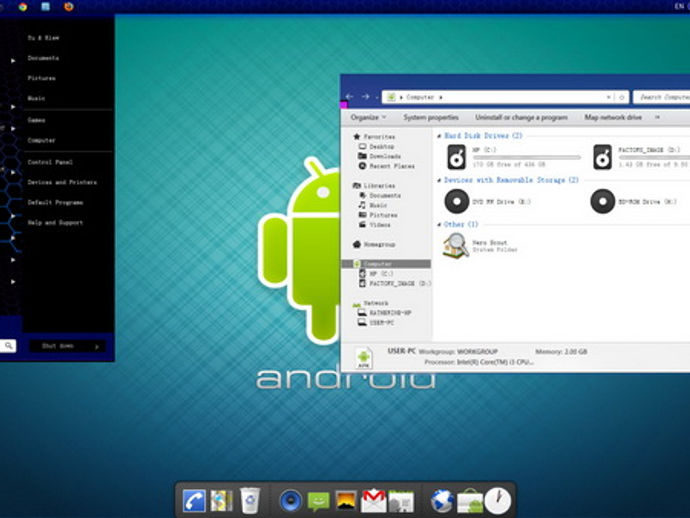Collapse Devices with Removable Storage group
This screenshot has height=518, width=690.
439,180
